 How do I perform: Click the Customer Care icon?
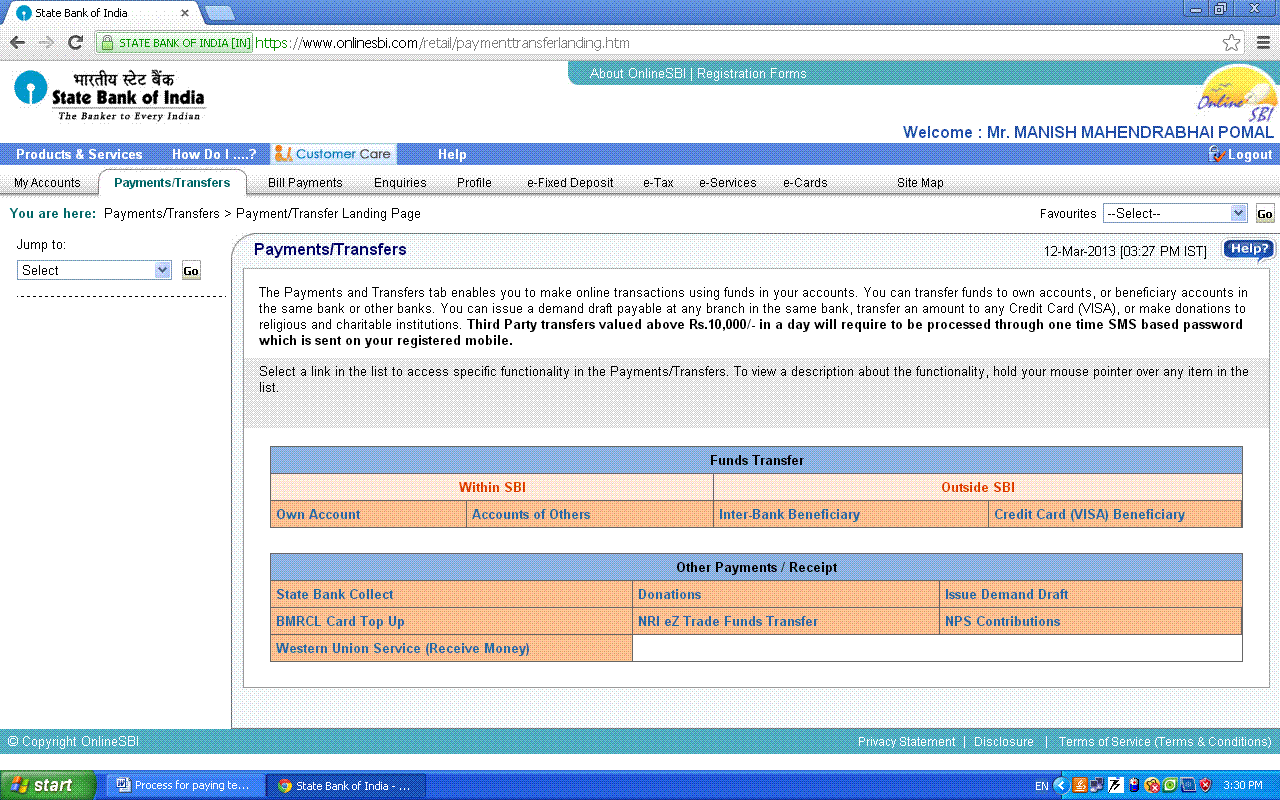coord(284,154)
